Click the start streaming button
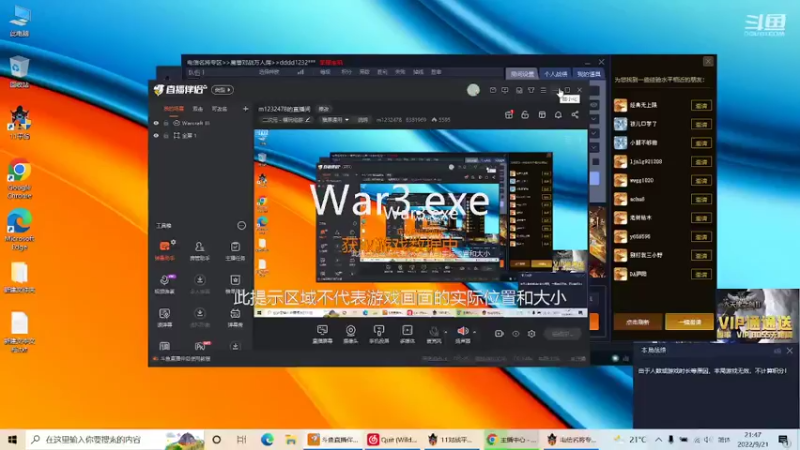The image size is (800, 450). click(562, 334)
